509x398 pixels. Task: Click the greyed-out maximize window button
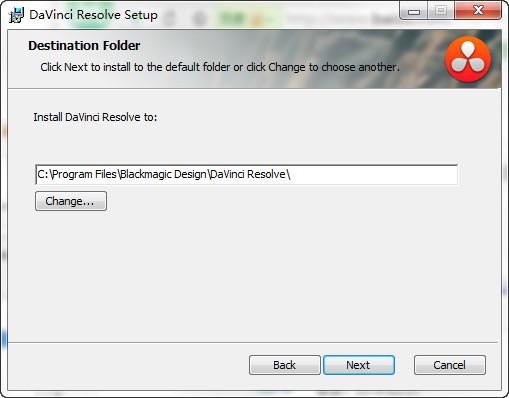pos(441,11)
